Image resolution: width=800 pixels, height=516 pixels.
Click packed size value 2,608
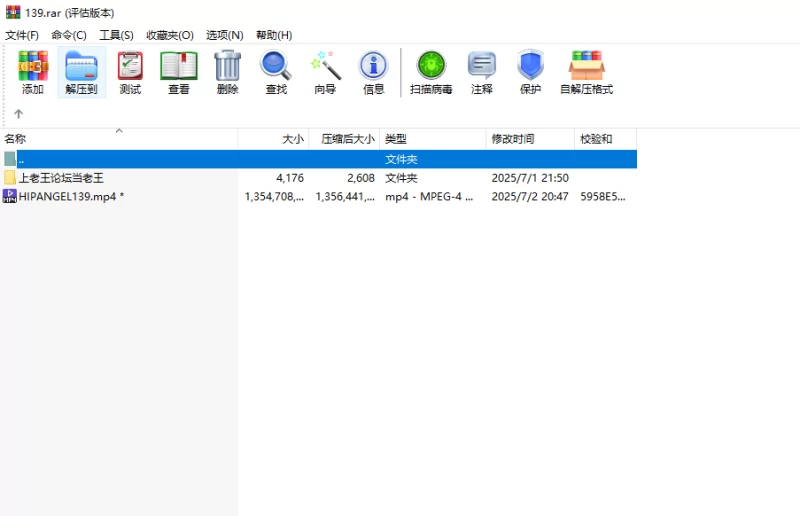(x=361, y=178)
